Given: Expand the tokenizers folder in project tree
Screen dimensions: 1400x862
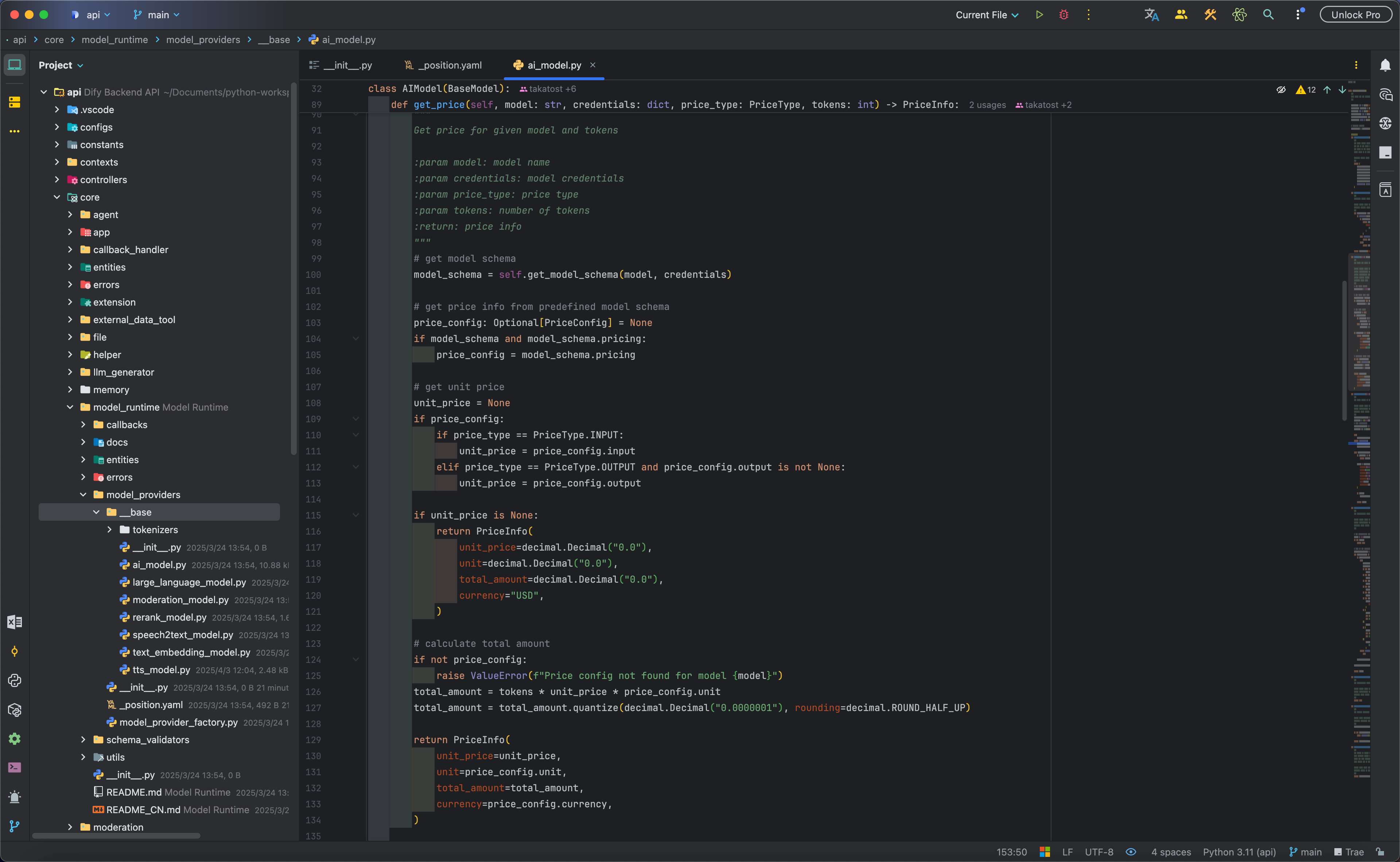Looking at the screenshot, I should (x=109, y=529).
